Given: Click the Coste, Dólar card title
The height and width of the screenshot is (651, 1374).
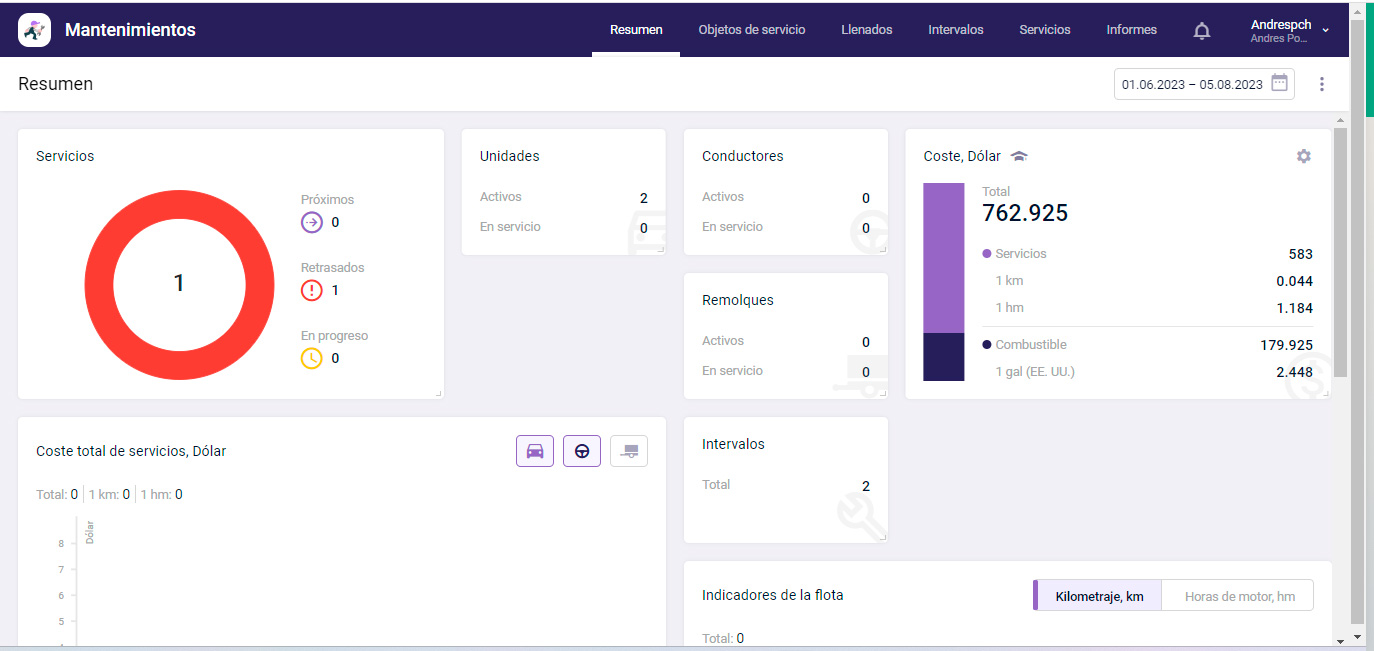Looking at the screenshot, I should [963, 156].
